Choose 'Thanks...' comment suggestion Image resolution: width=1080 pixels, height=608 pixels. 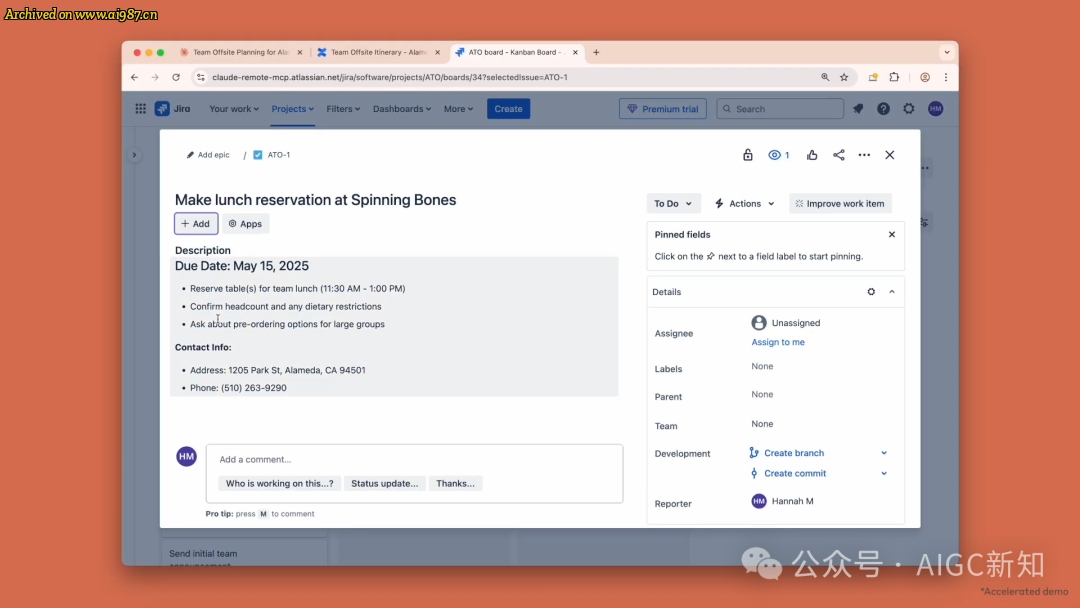point(455,483)
